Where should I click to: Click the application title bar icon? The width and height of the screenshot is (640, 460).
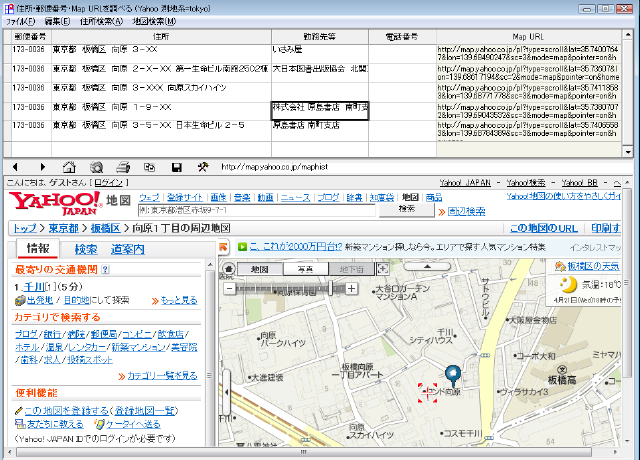click(x=9, y=9)
